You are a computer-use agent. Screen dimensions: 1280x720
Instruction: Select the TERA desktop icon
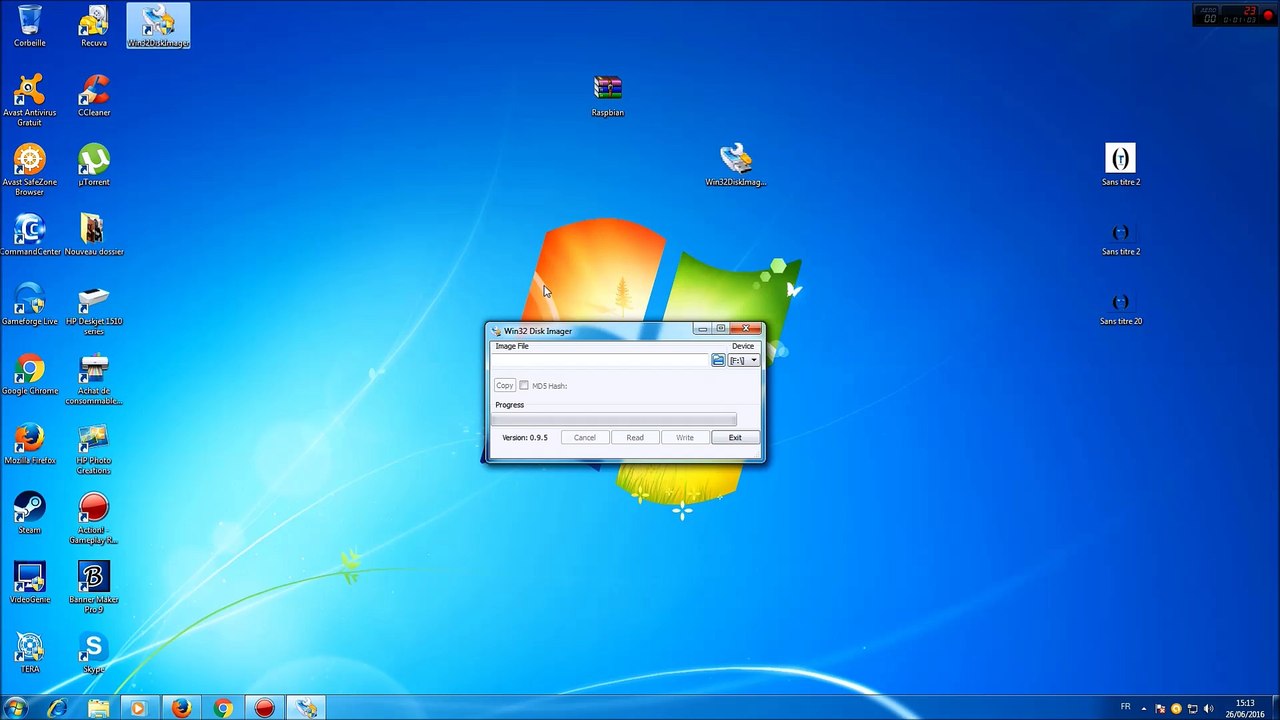click(x=30, y=653)
